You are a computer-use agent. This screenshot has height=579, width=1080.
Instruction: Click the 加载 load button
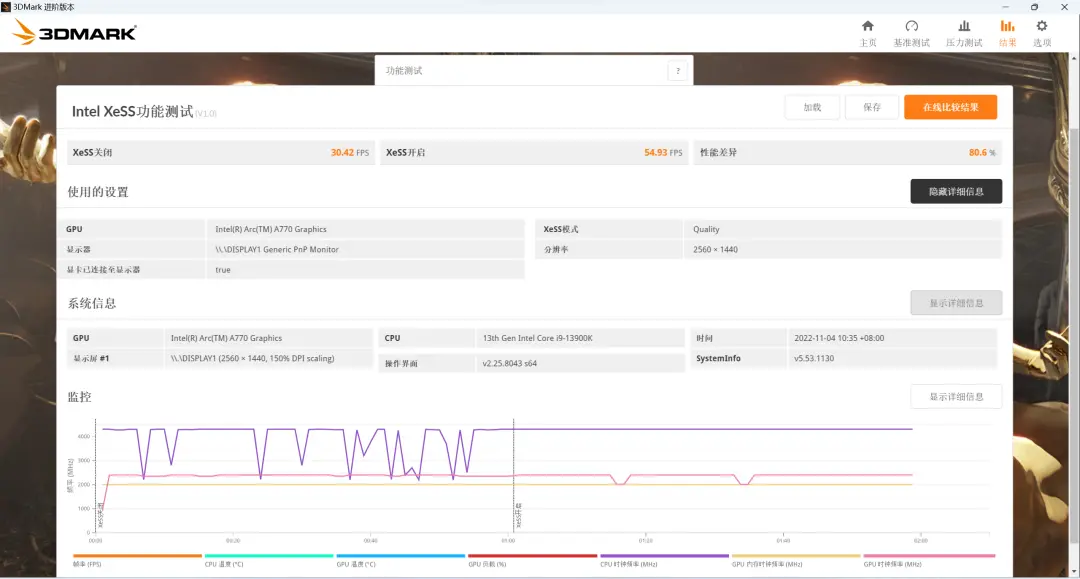(x=812, y=107)
